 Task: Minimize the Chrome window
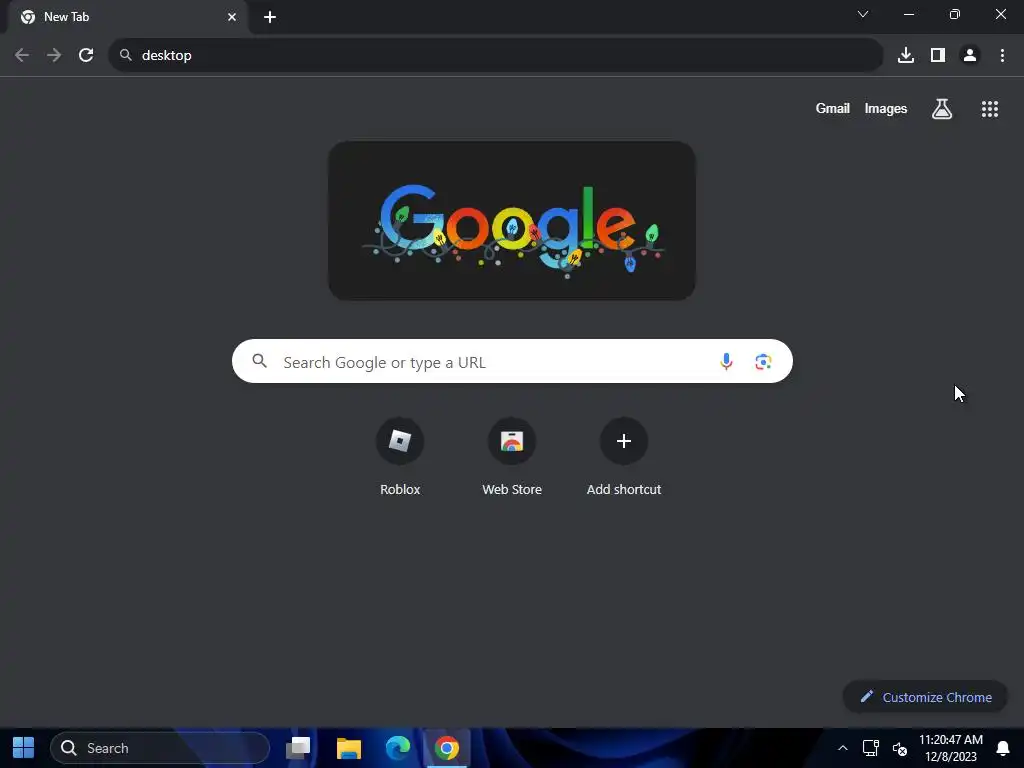coord(908,14)
